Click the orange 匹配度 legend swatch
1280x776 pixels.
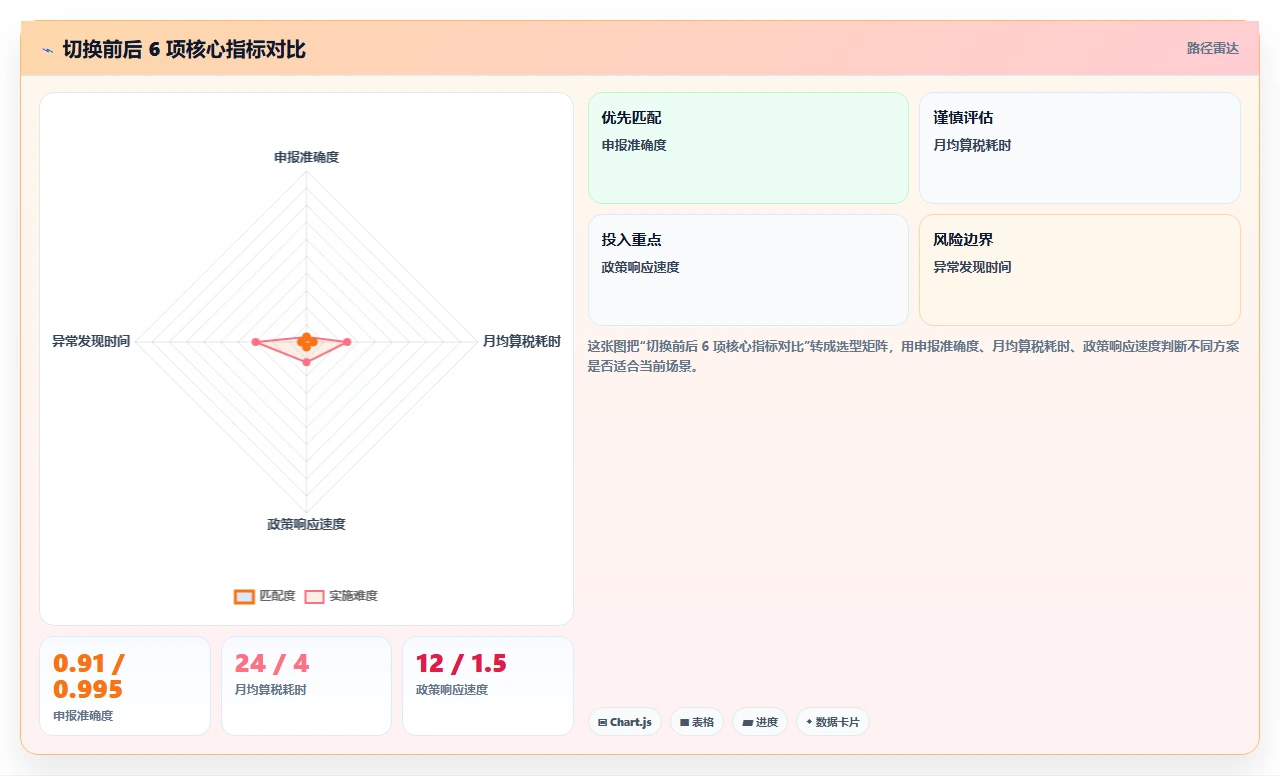point(244,596)
